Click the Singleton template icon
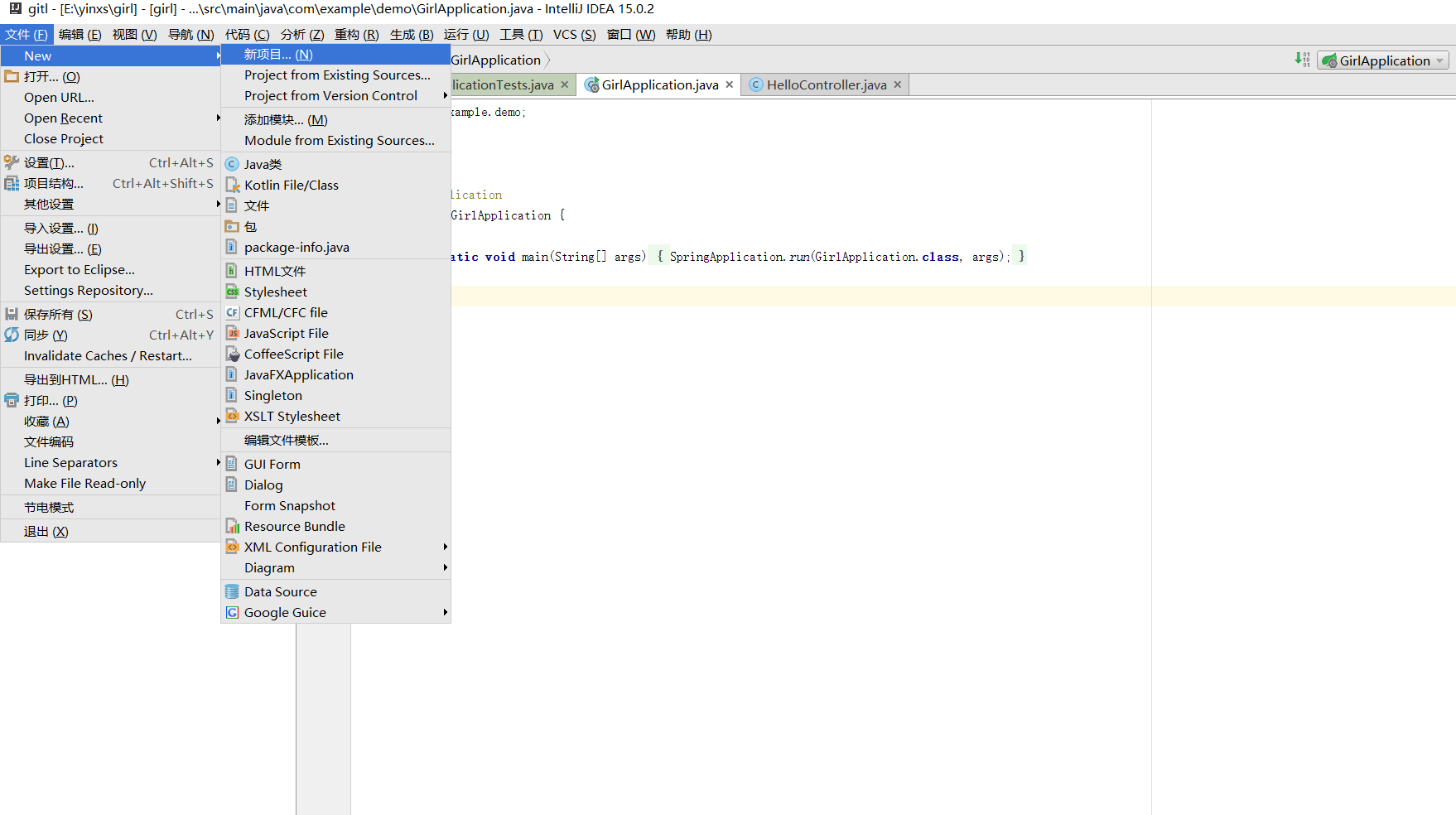 point(232,395)
